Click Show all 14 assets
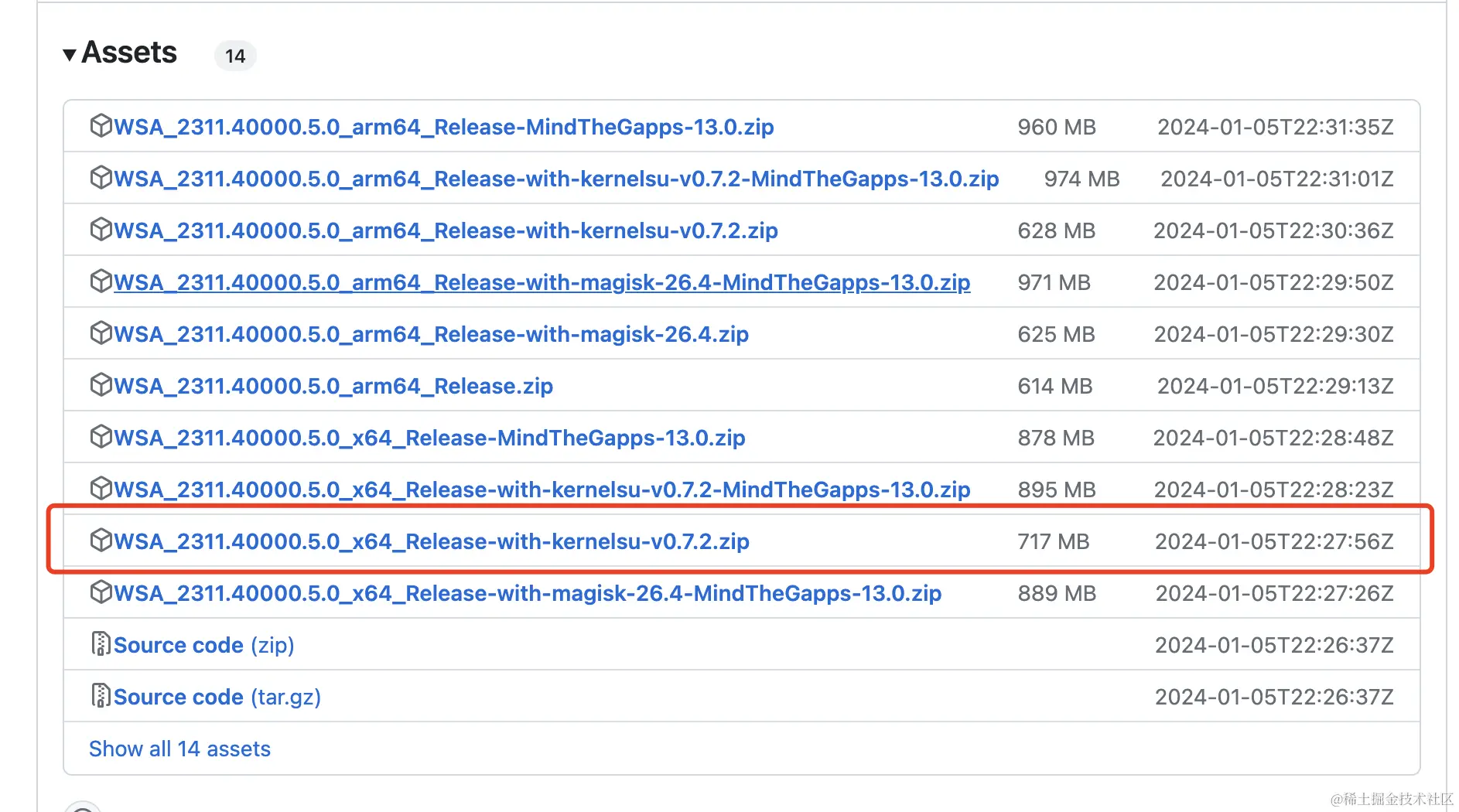1459x812 pixels. tap(179, 749)
